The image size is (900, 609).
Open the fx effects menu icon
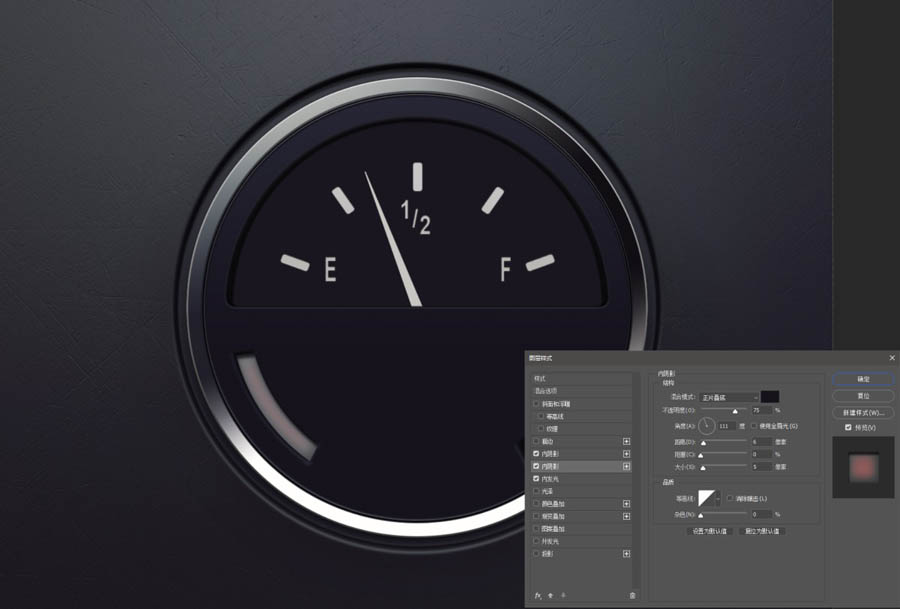click(x=538, y=596)
